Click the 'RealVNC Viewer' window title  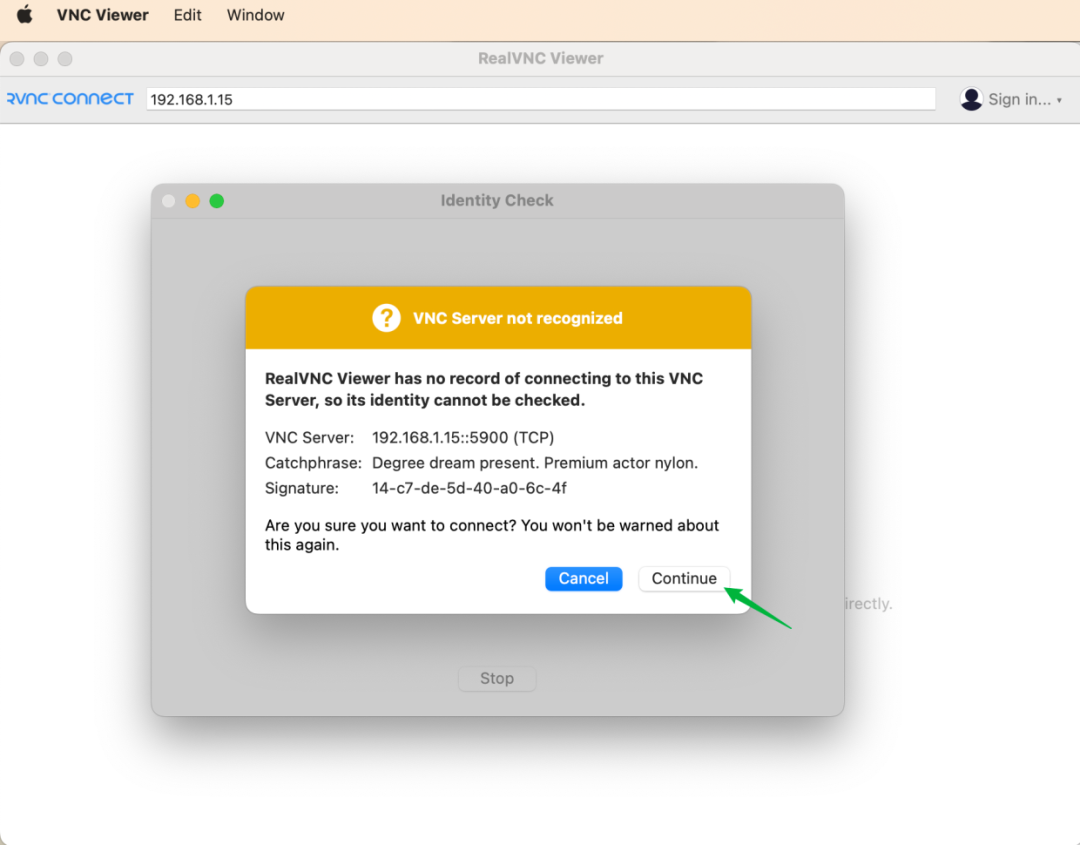click(x=541, y=59)
